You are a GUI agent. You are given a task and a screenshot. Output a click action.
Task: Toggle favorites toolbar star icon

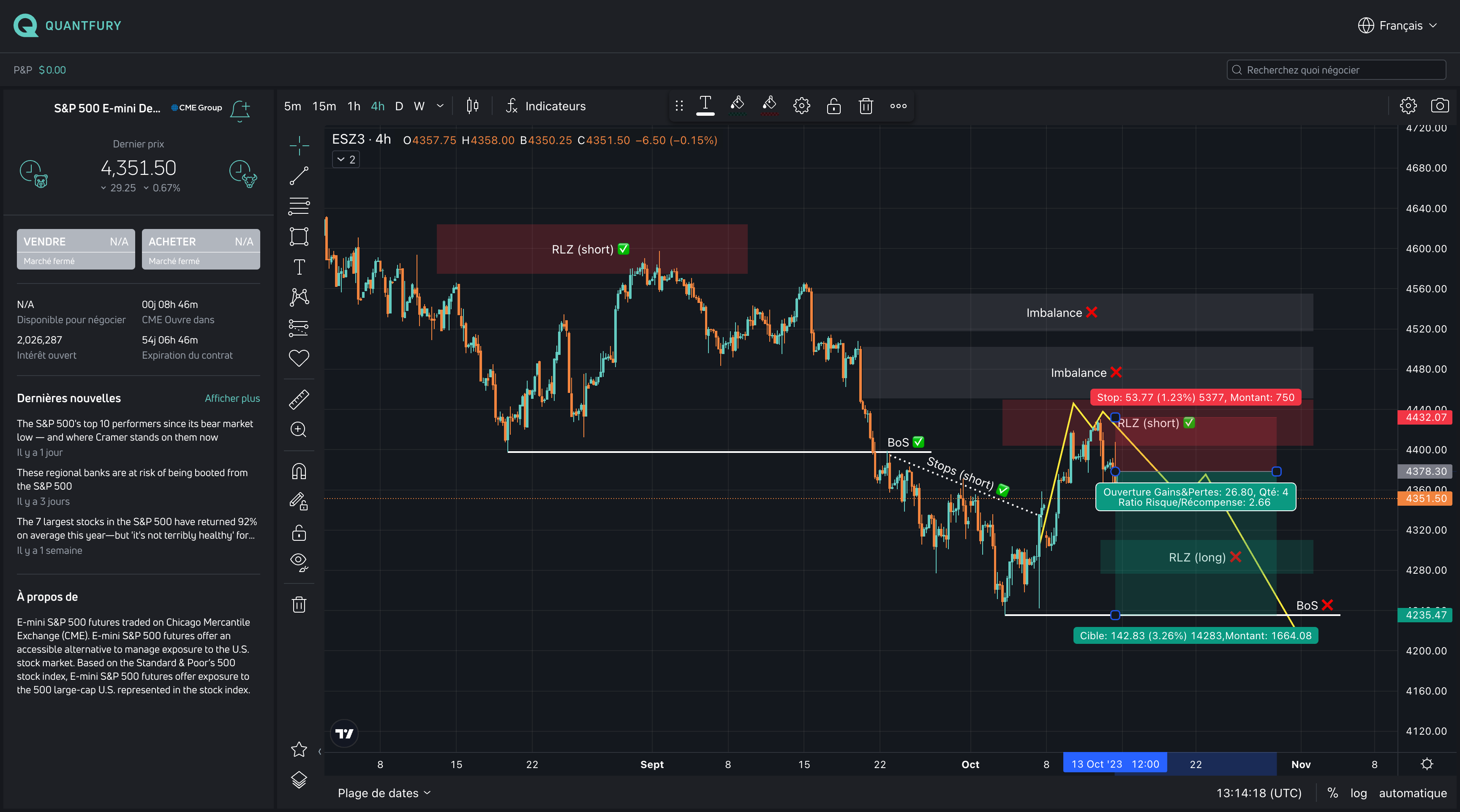tap(299, 749)
